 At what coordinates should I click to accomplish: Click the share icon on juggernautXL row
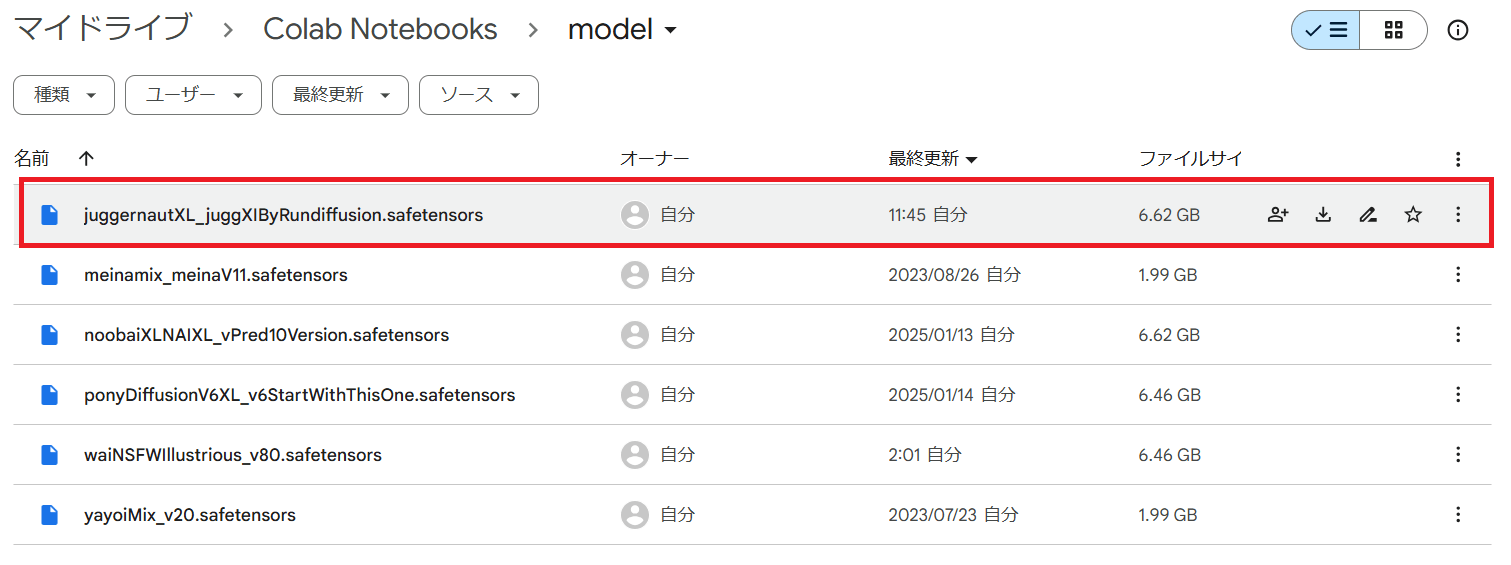pos(1277,214)
